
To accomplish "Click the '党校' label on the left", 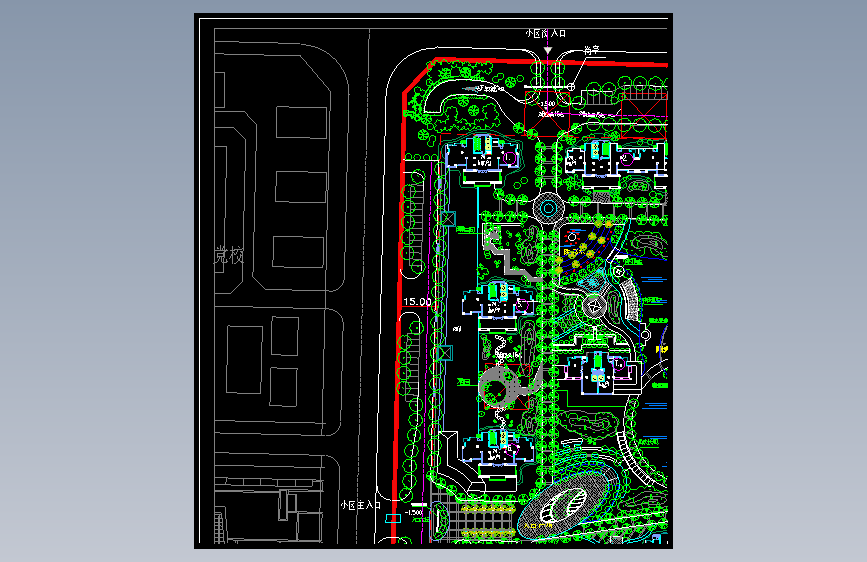I will click(x=229, y=255).
